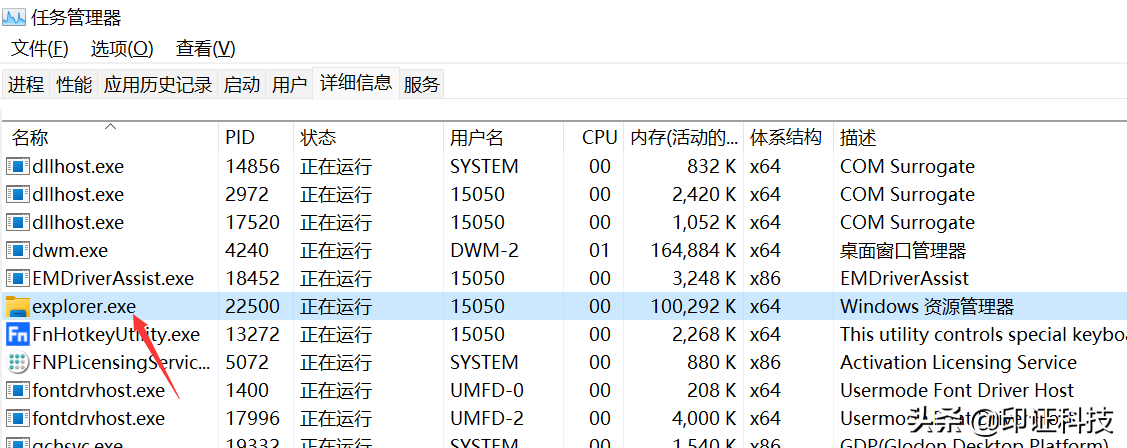Open the 文件(F) menu

(x=40, y=48)
